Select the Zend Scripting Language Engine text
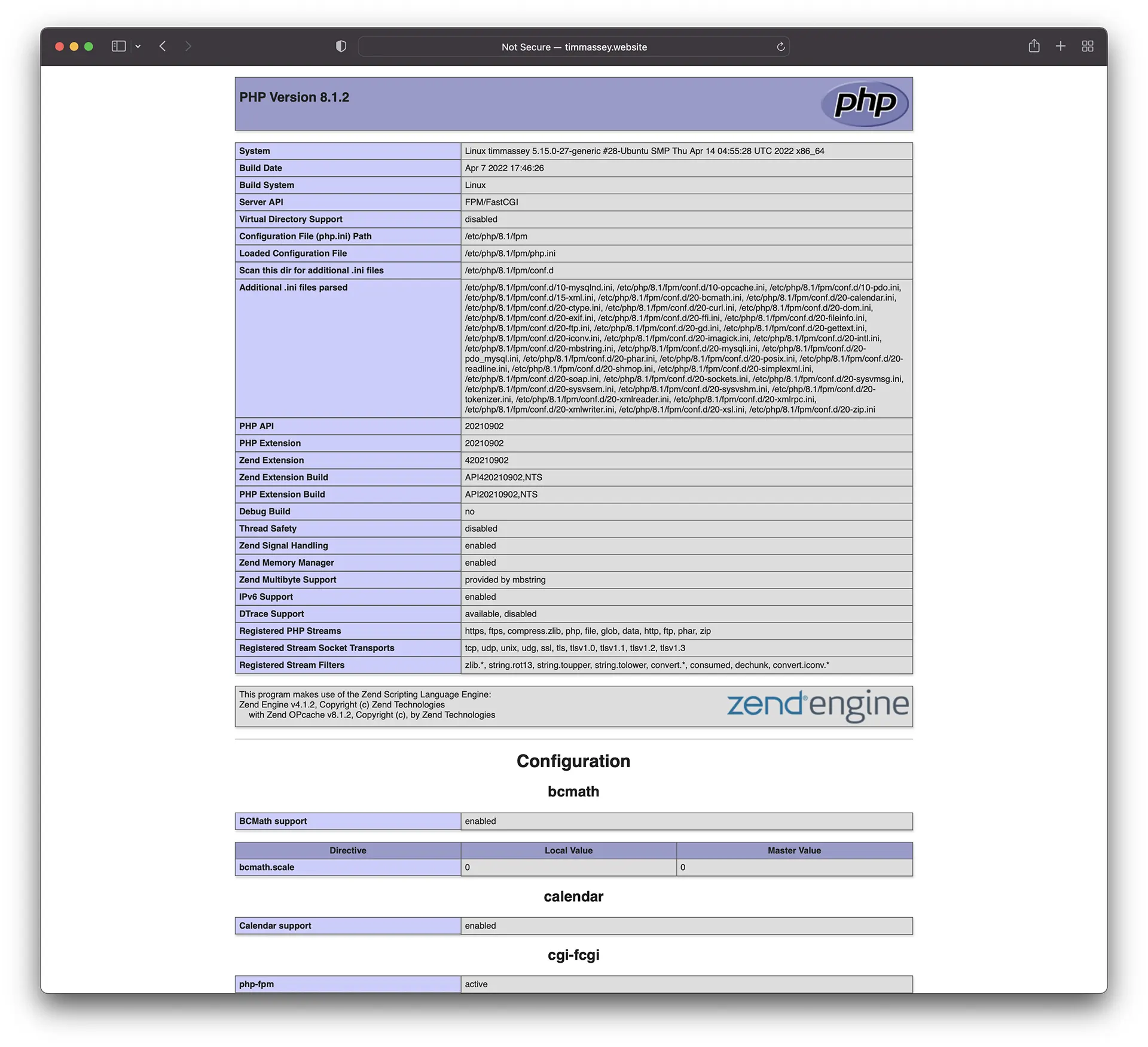Image resolution: width=1148 pixels, height=1047 pixels. 365,694
